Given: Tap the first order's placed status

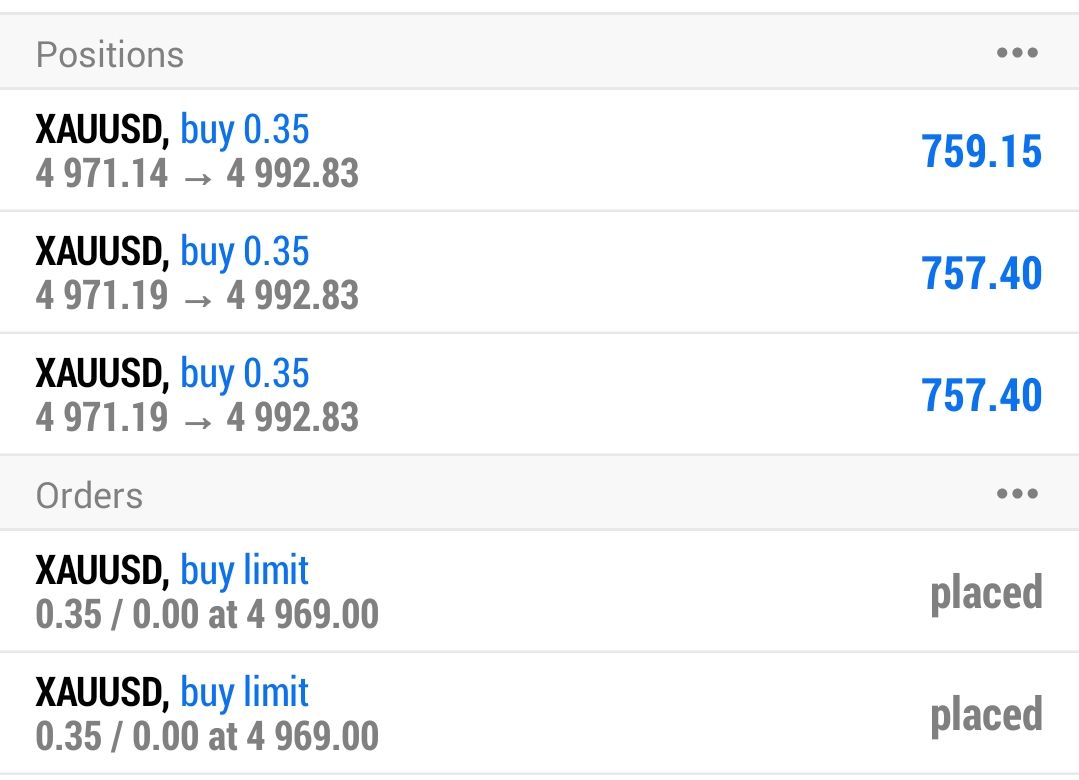Looking at the screenshot, I should coord(986,593).
